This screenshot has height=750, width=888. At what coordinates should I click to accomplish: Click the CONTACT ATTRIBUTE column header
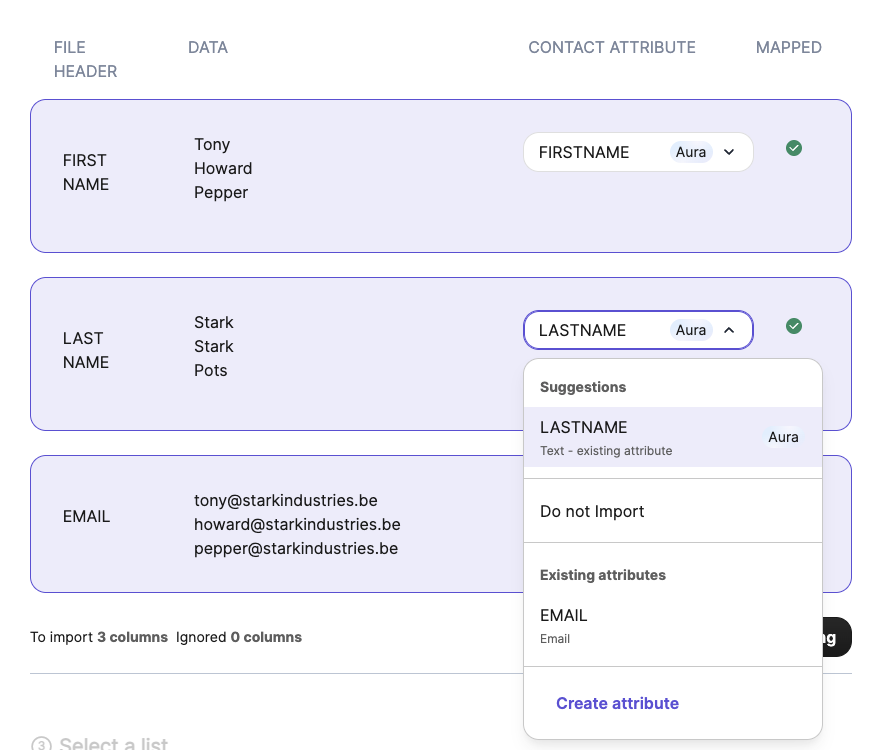point(611,47)
